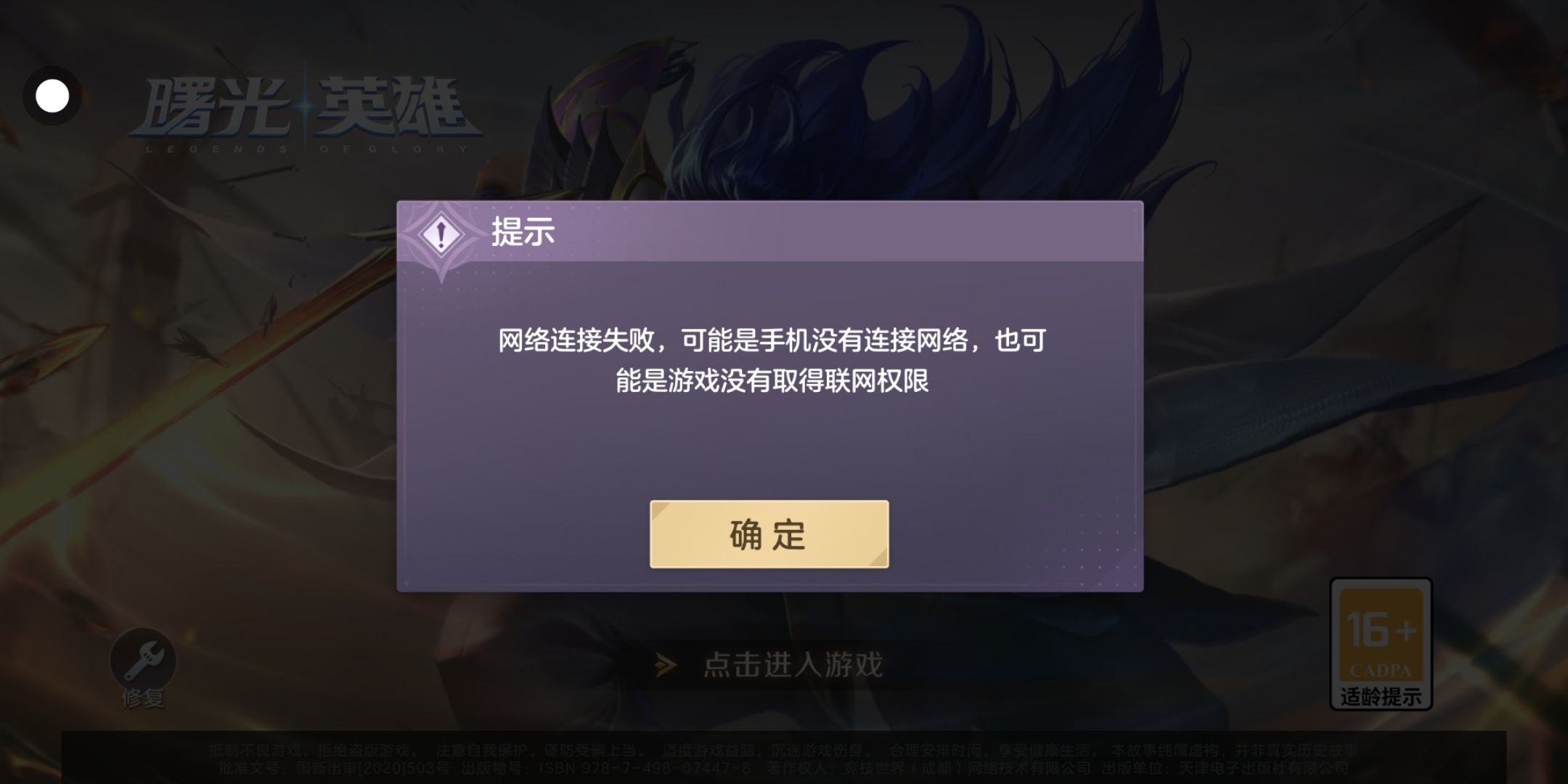Viewport: 1568px width, 784px height.
Task: Click the 能是游戏没有取得联网权限 message line
Action: pos(772,380)
